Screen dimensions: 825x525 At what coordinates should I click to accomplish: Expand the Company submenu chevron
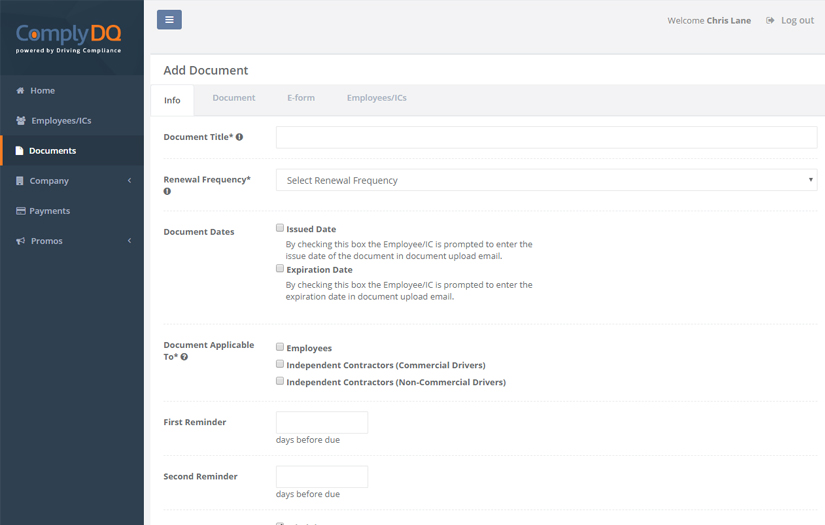click(x=129, y=180)
